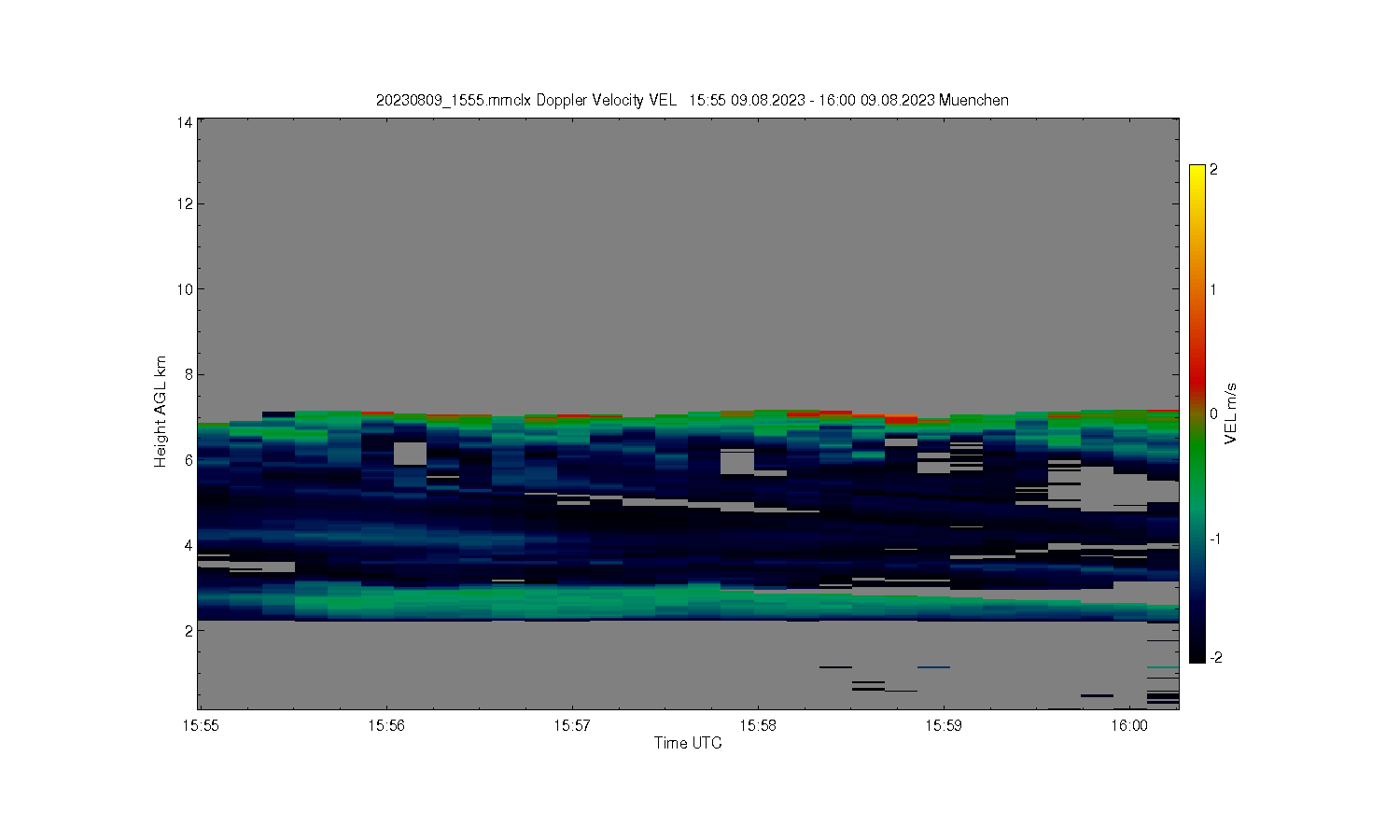Click the height tick label 8
1400x840 pixels.
(x=189, y=374)
